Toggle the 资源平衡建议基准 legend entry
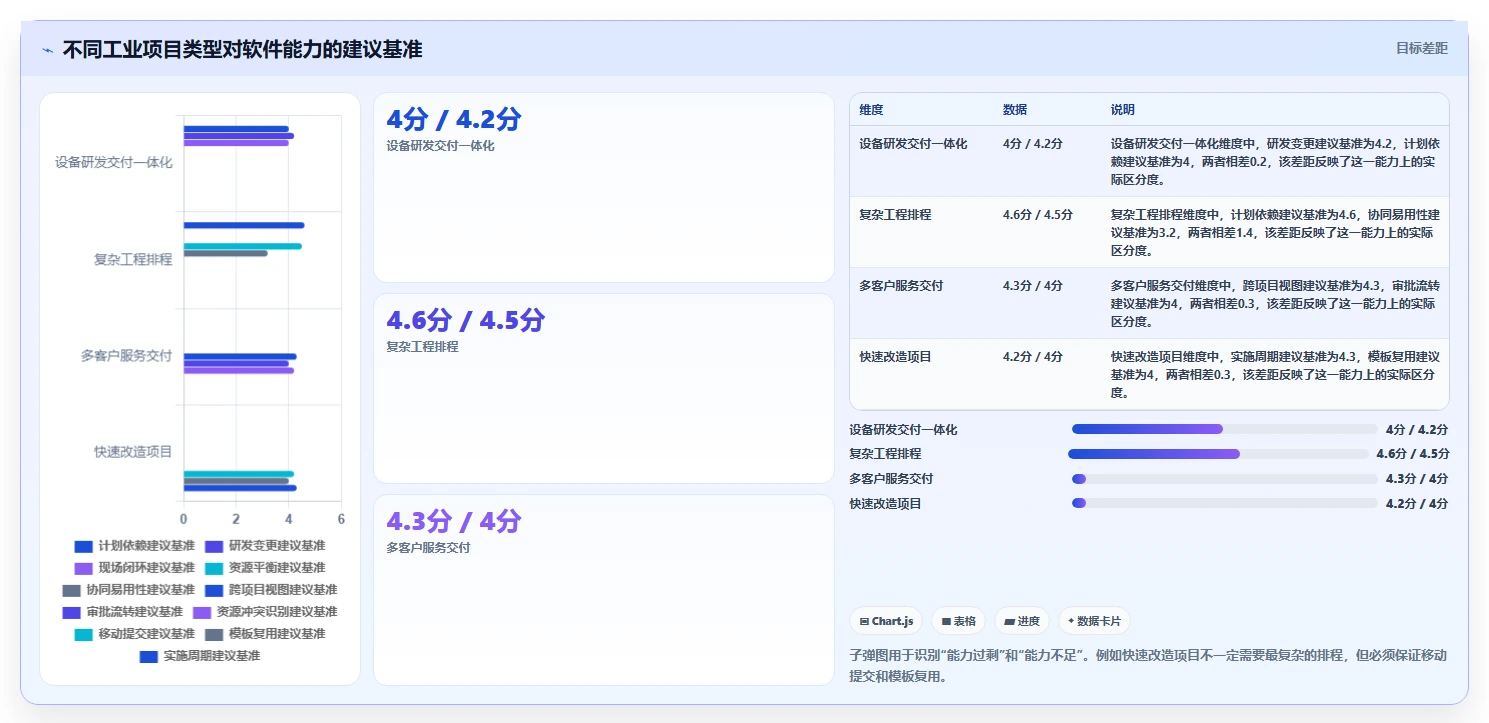This screenshot has width=1489, height=723. coord(264,568)
